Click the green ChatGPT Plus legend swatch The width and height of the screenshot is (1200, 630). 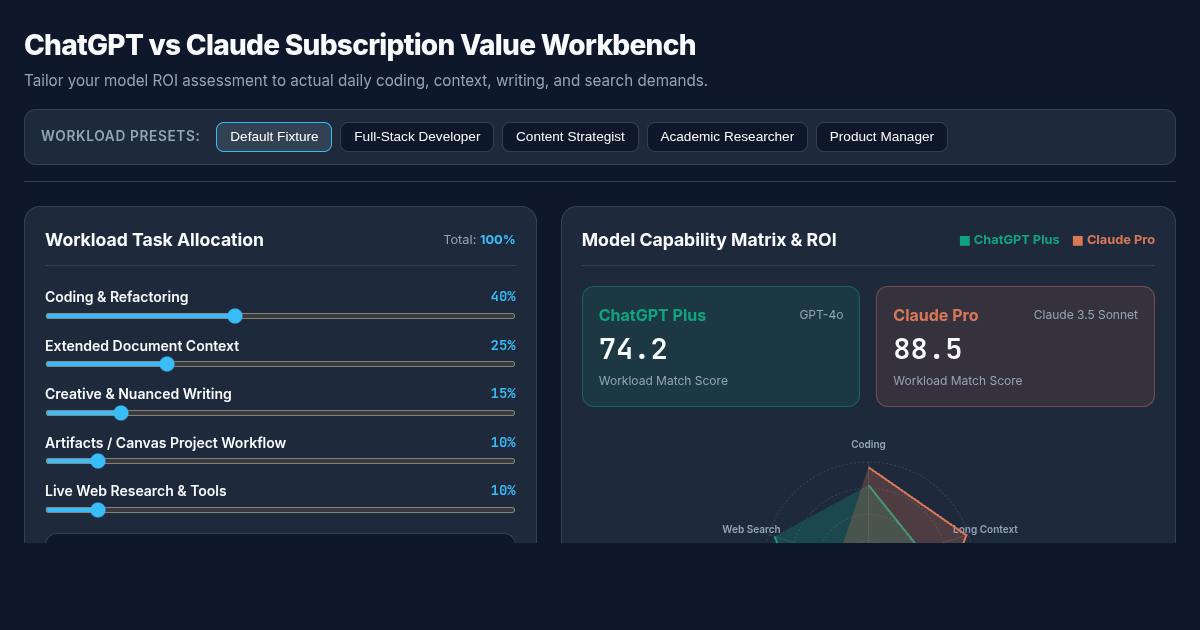point(965,241)
